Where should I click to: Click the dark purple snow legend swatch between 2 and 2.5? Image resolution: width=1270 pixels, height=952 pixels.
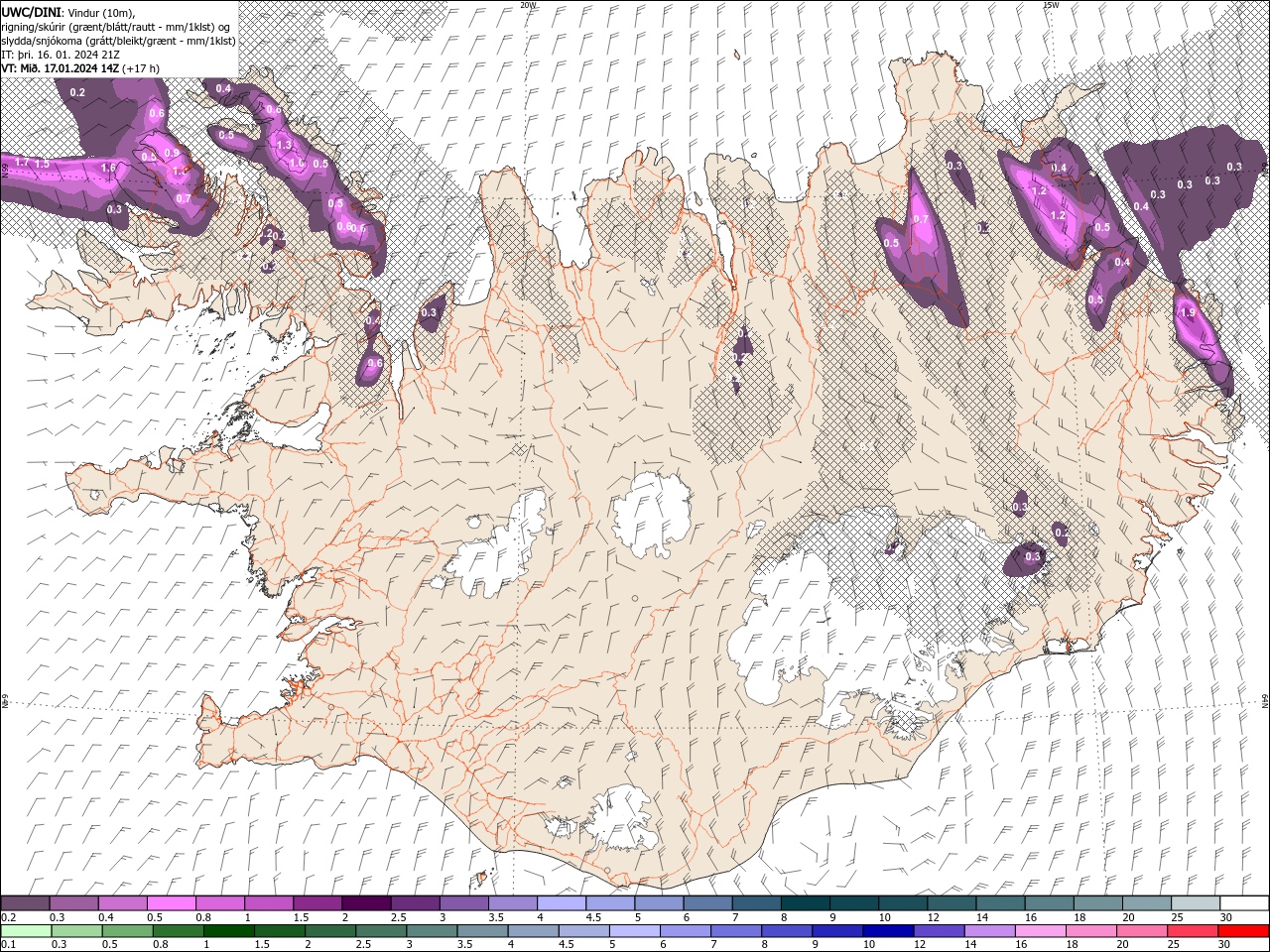point(366,903)
